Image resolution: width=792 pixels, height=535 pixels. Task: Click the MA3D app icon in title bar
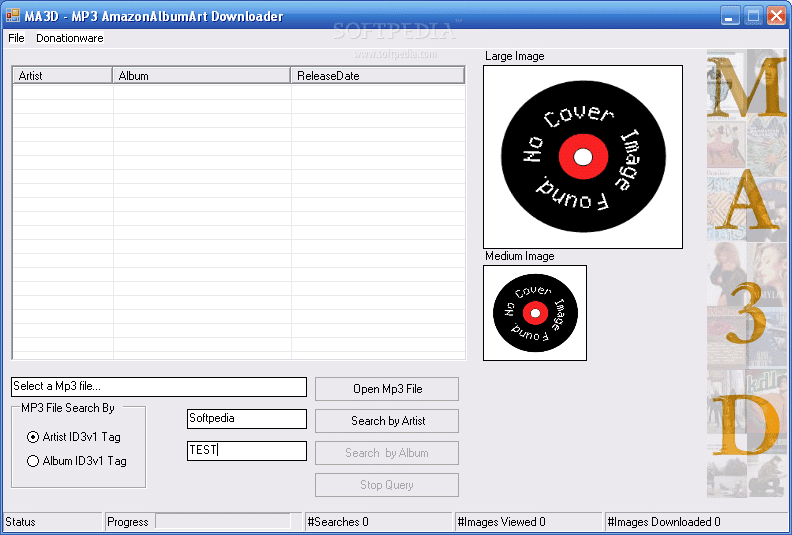(x=12, y=16)
